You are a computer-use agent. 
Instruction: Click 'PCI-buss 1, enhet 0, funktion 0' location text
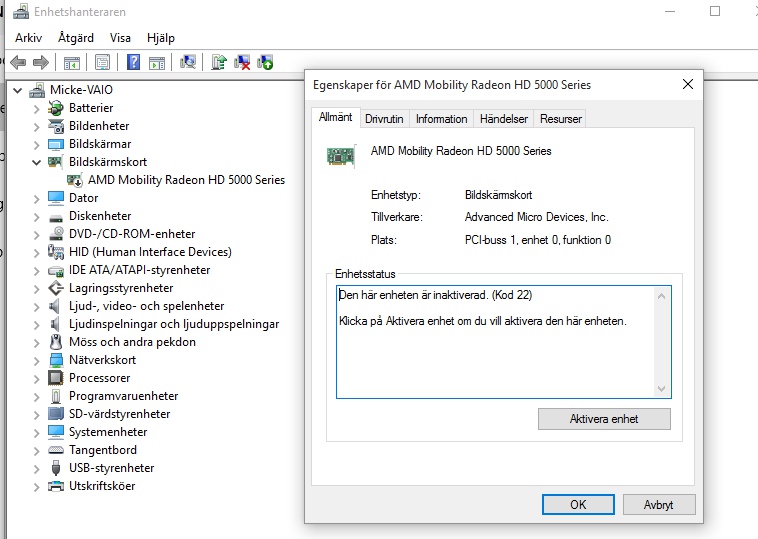[538, 240]
